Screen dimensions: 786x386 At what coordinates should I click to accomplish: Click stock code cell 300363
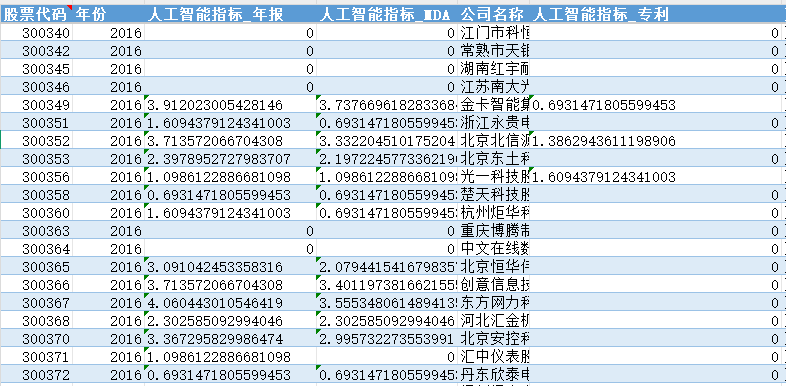37,231
